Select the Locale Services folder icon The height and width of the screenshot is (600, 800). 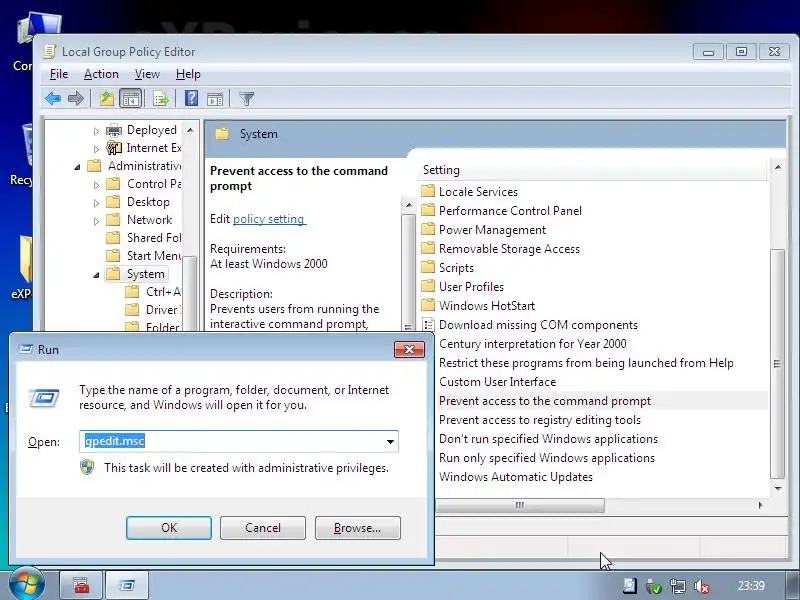[x=428, y=191]
